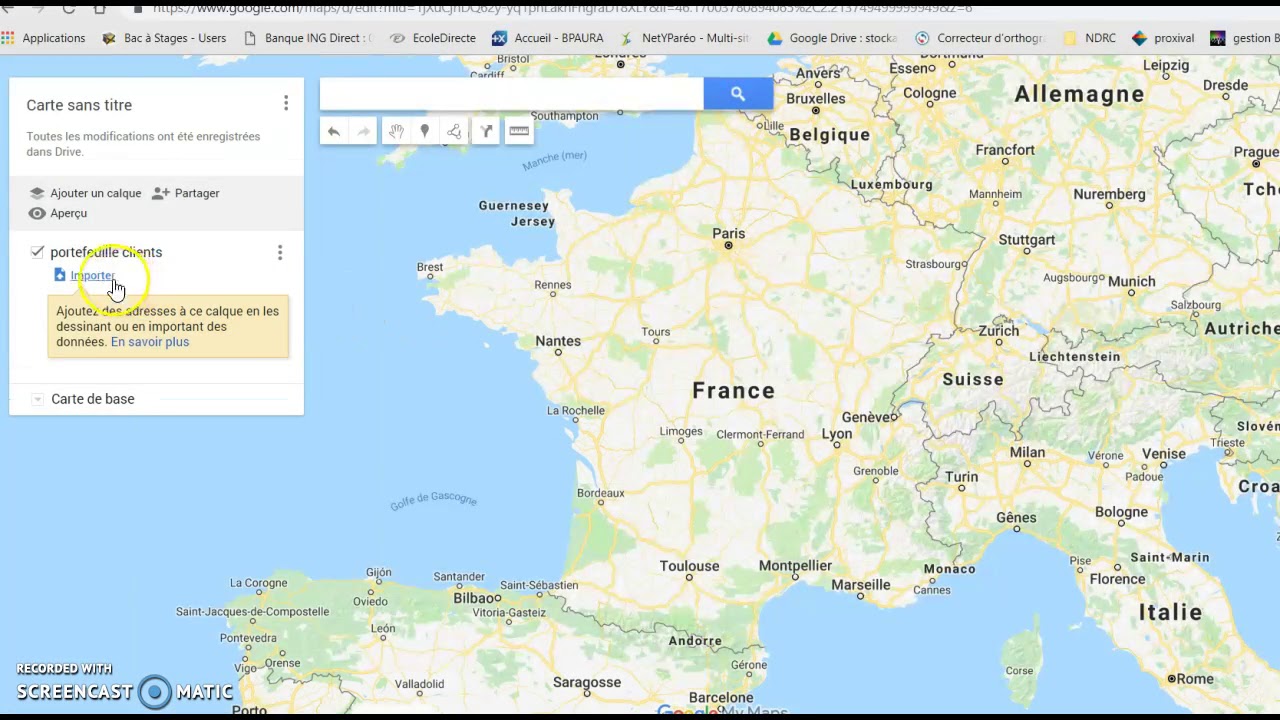Open the EcoleDirecte bookmark

[433, 38]
